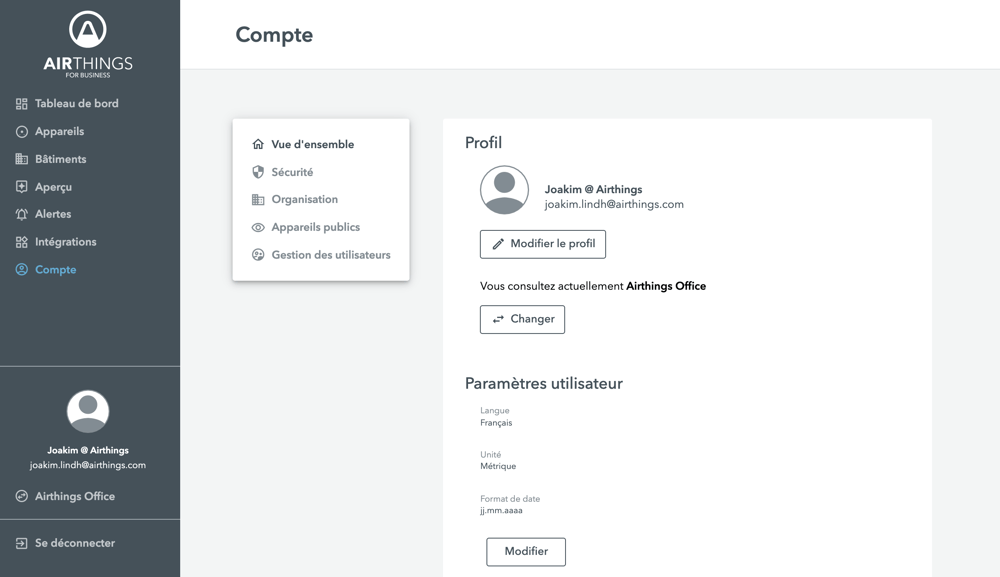Click the Modifier button under Paramètres utilisateur
The image size is (1000, 577).
pyautogui.click(x=526, y=551)
